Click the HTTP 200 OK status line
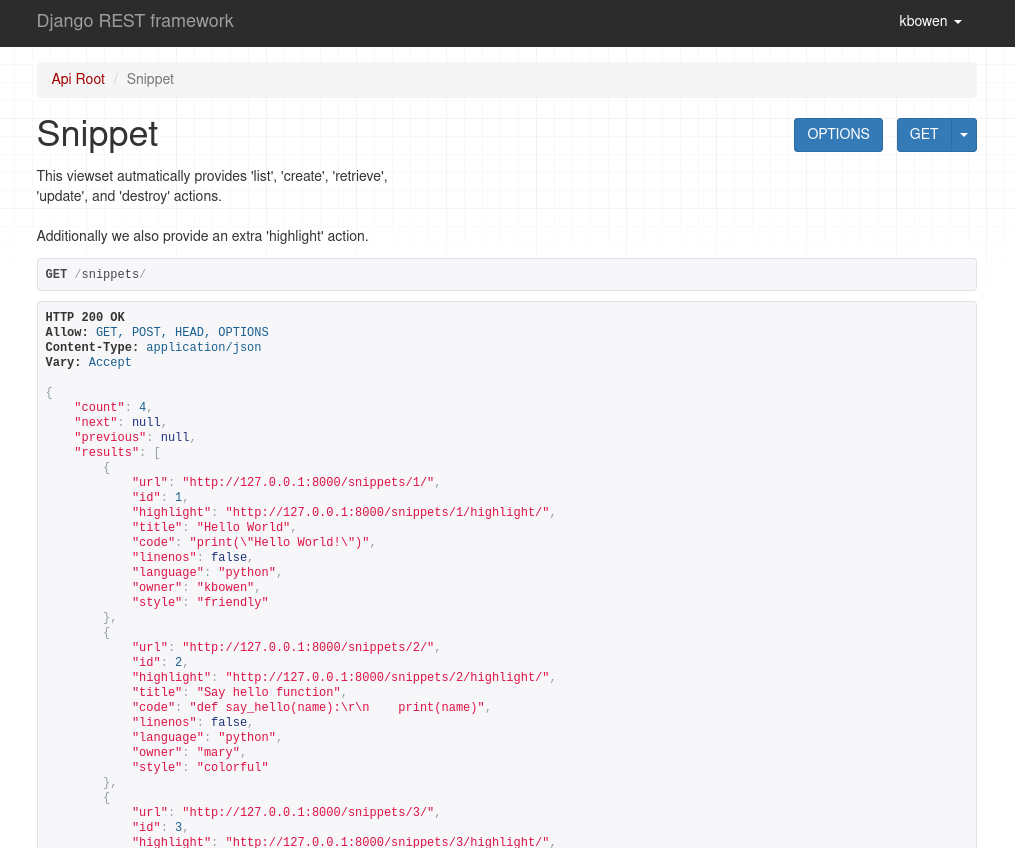This screenshot has height=848, width=1015. click(85, 317)
